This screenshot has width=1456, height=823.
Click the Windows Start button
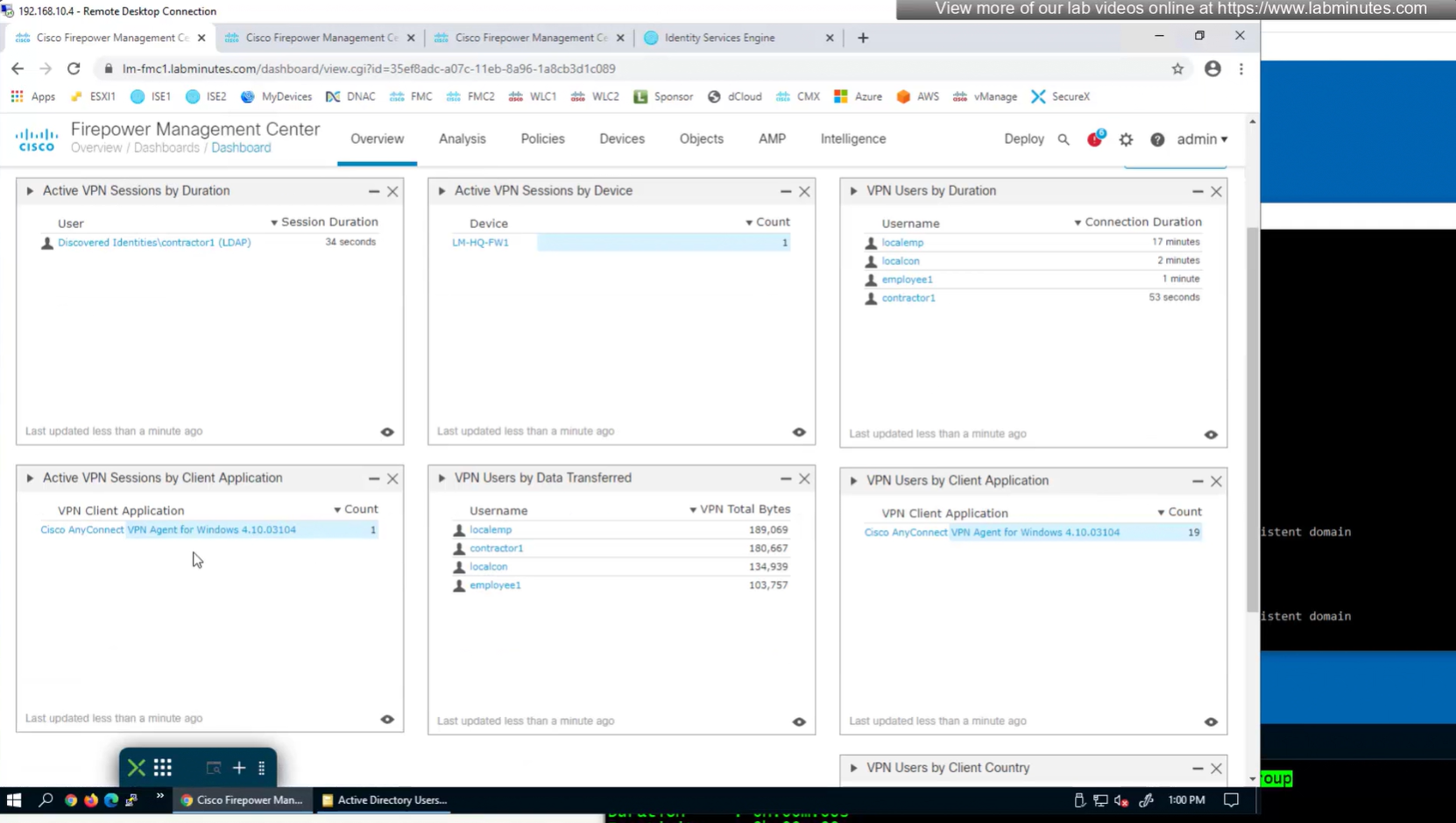[14, 799]
